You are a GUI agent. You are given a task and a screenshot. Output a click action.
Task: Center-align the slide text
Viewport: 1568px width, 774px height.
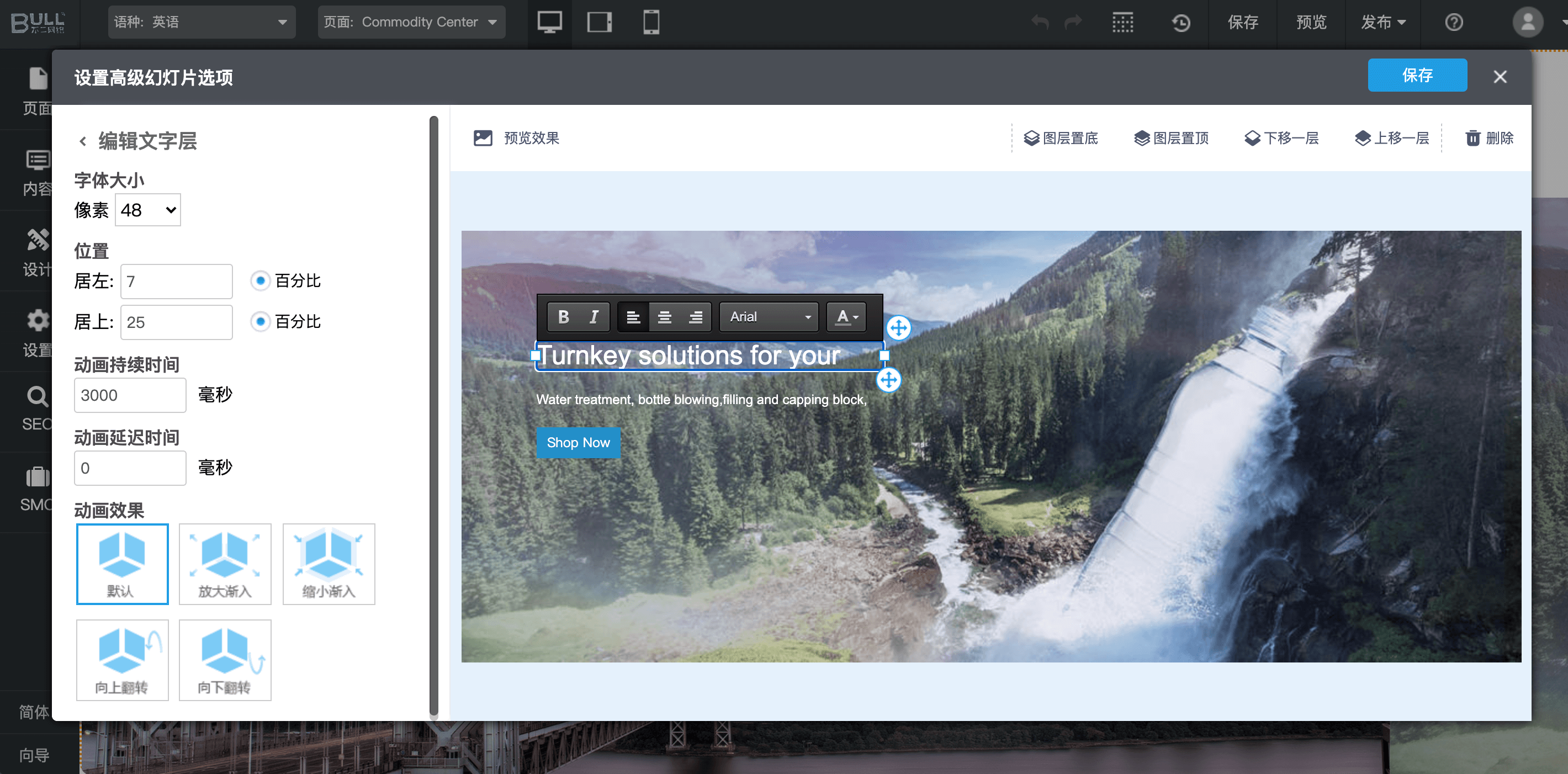[x=664, y=316]
